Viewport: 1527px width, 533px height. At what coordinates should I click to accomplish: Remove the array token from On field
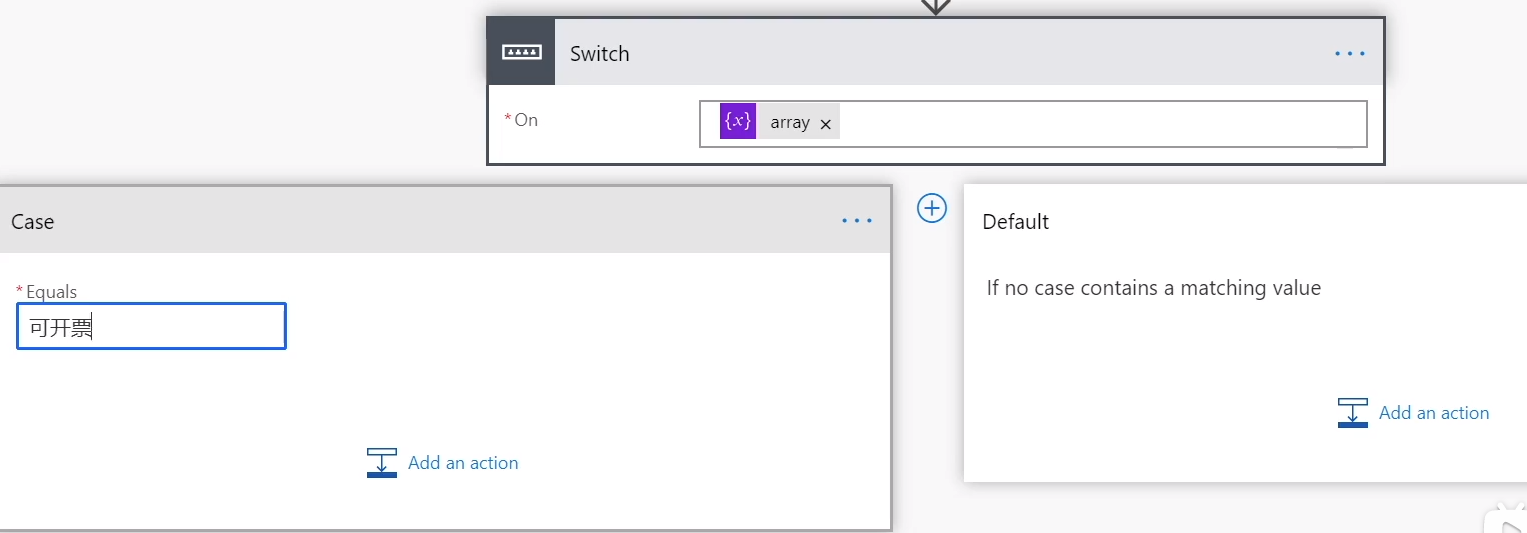[826, 124]
